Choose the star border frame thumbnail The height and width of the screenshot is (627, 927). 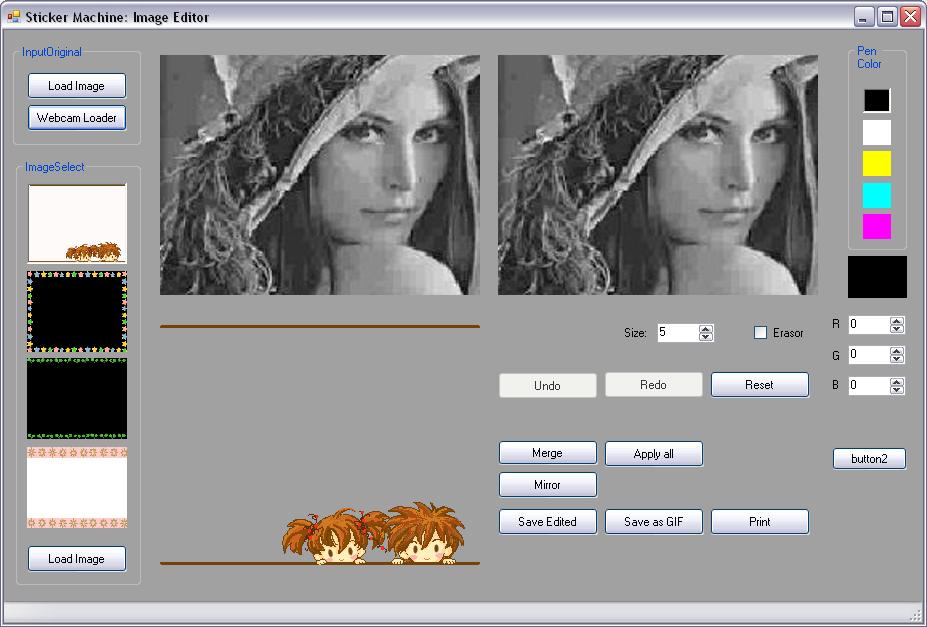(x=77, y=311)
